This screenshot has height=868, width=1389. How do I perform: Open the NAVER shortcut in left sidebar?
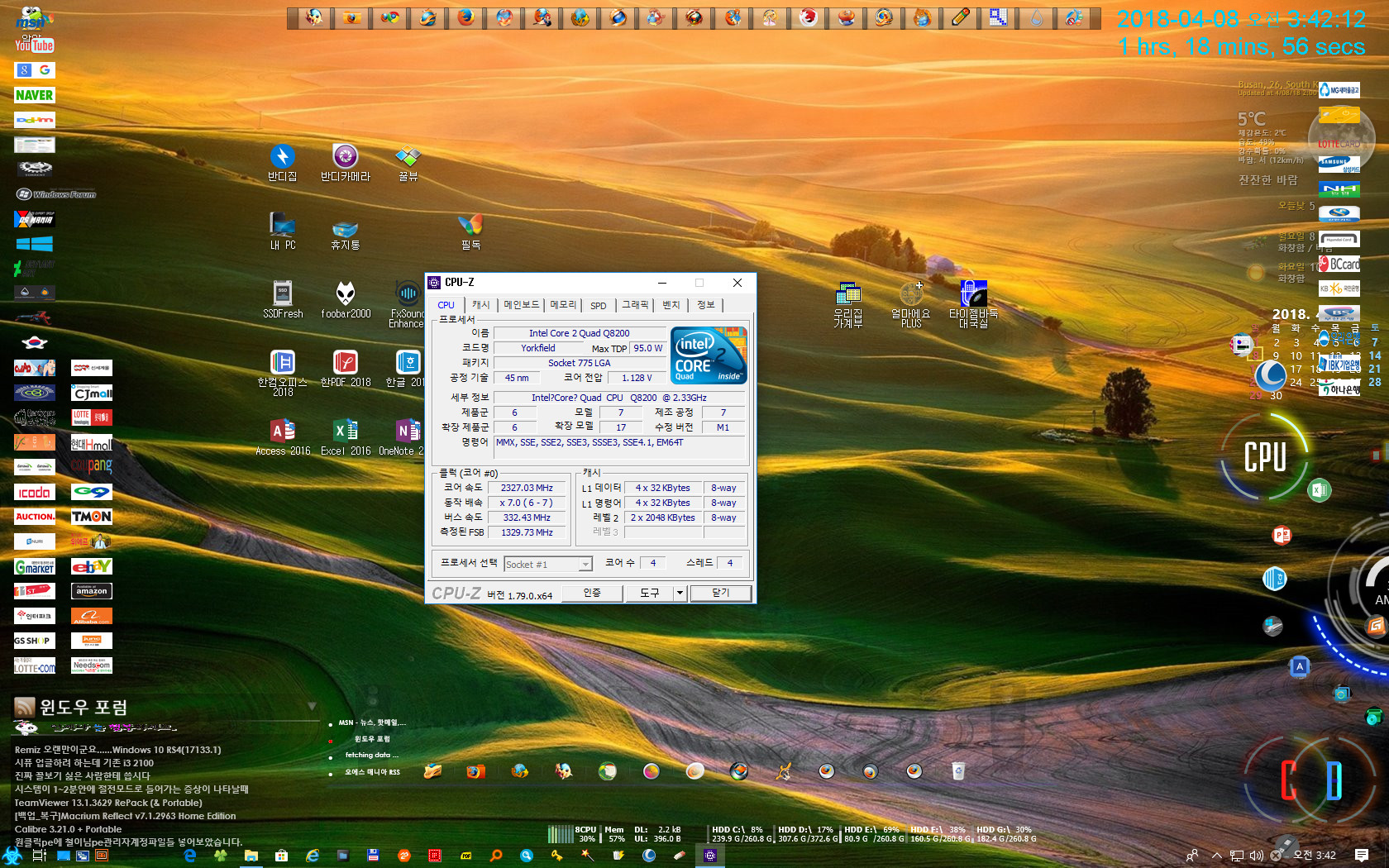tap(34, 95)
